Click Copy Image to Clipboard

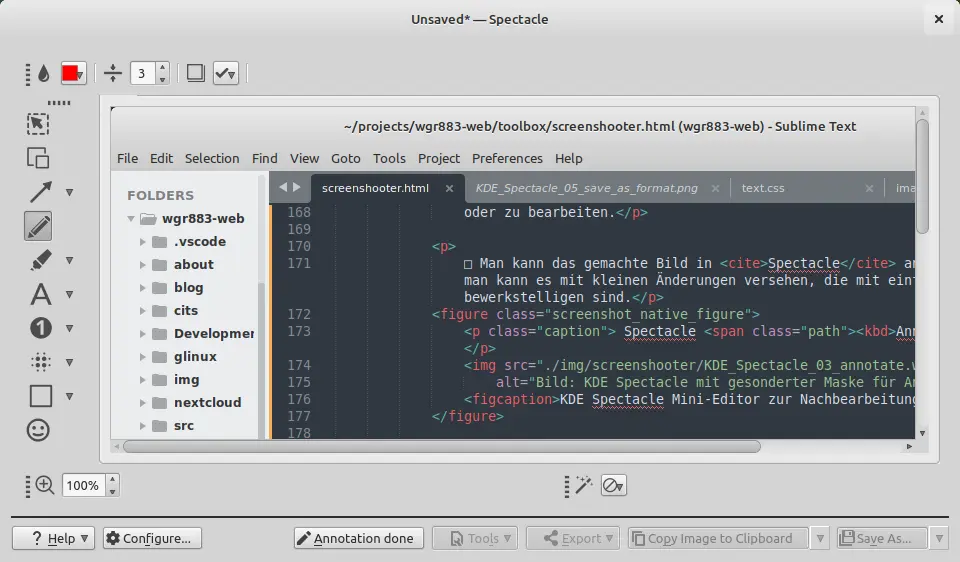coord(716,538)
